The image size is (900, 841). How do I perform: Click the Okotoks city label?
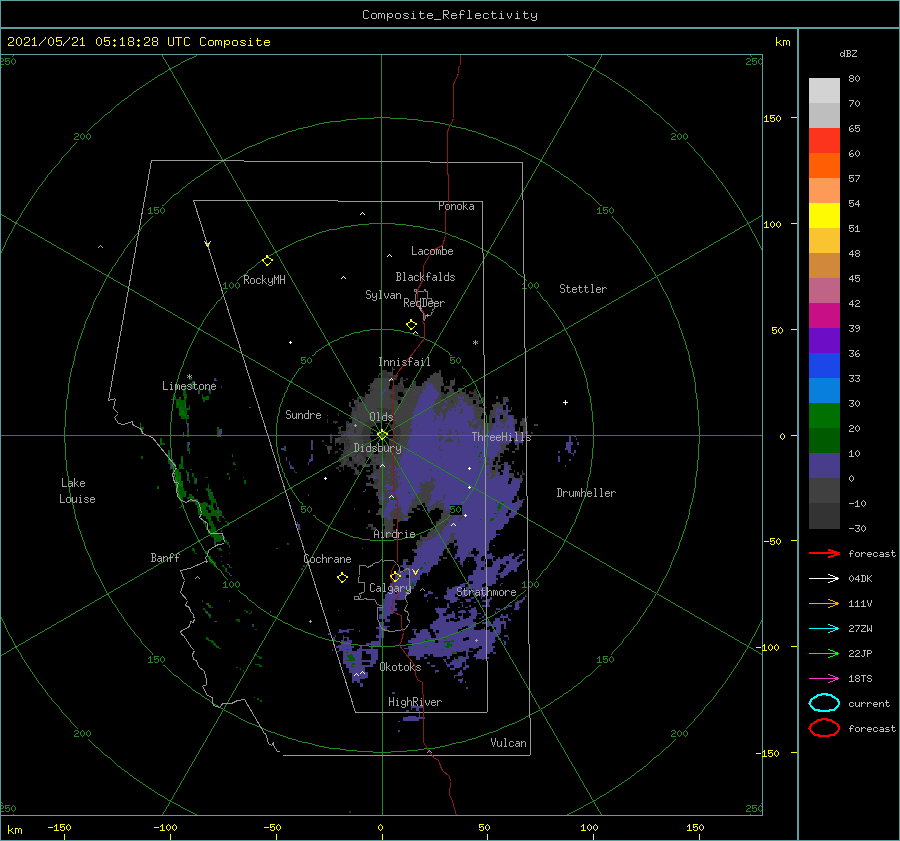(400, 667)
